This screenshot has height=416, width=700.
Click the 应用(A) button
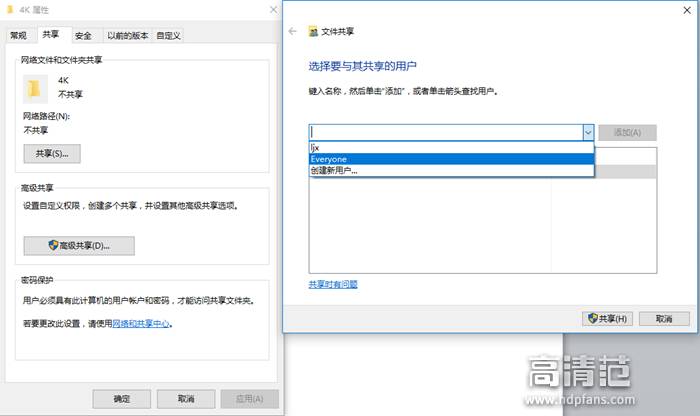(x=250, y=399)
